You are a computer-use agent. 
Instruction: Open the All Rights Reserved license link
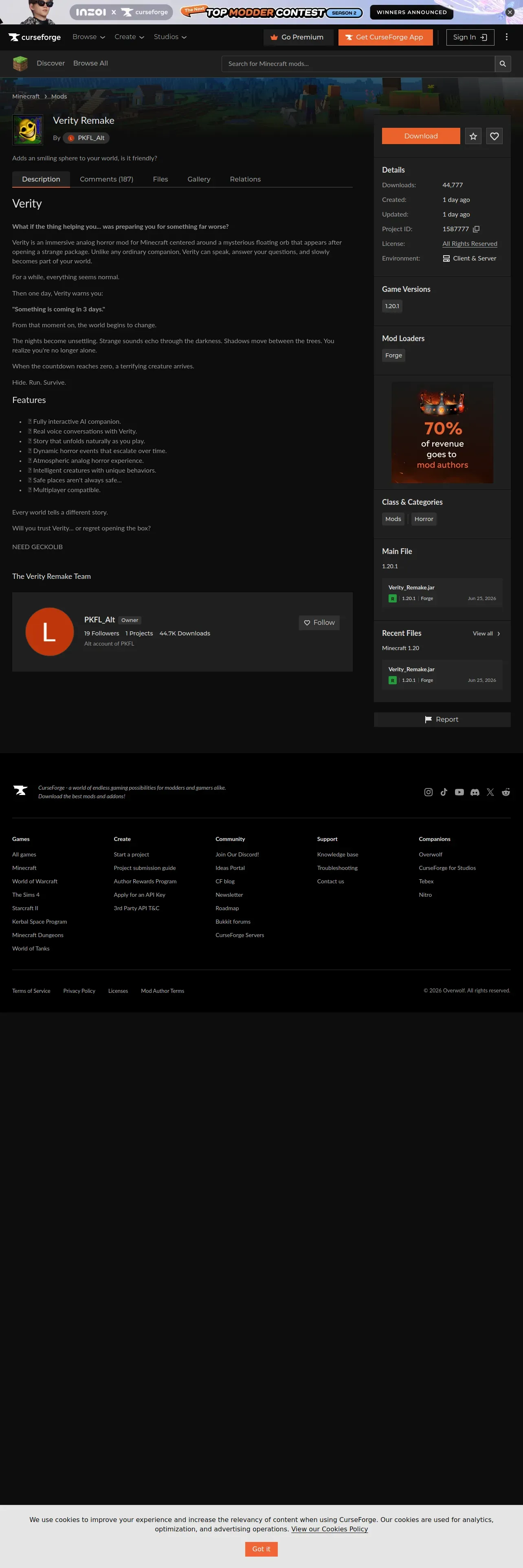pos(470,243)
